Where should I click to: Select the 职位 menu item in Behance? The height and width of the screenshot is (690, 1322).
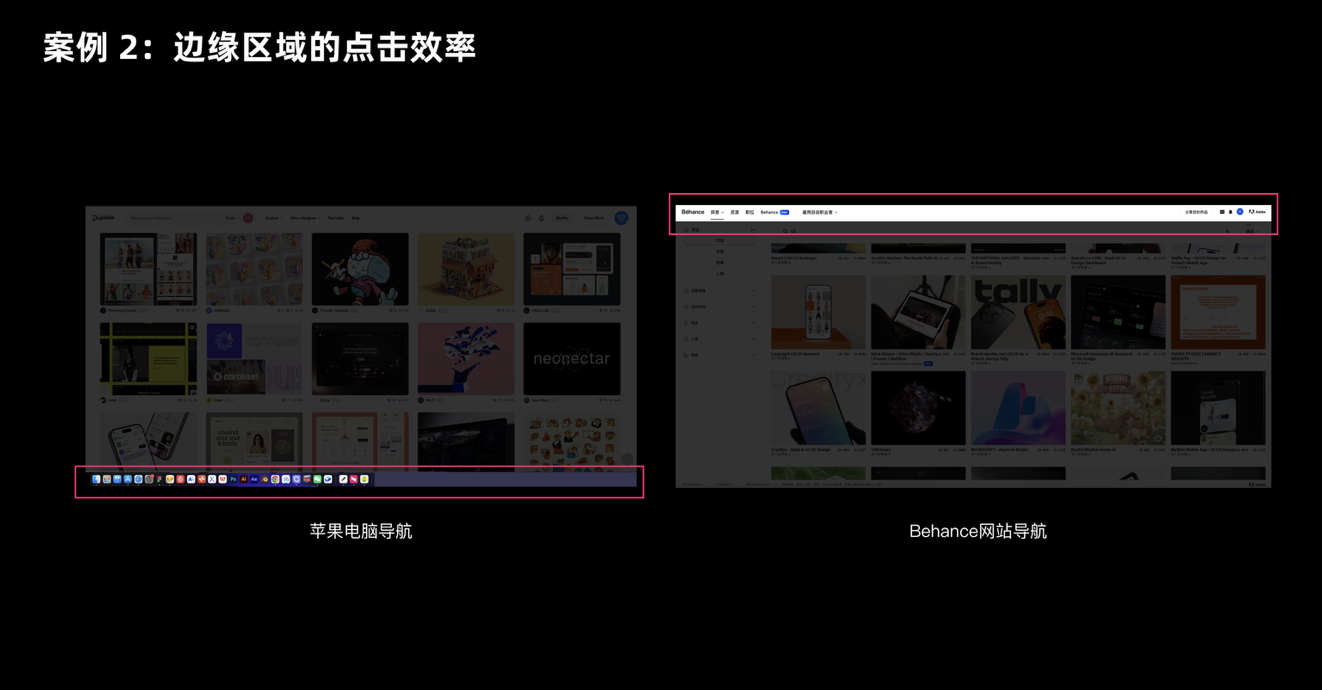750,212
